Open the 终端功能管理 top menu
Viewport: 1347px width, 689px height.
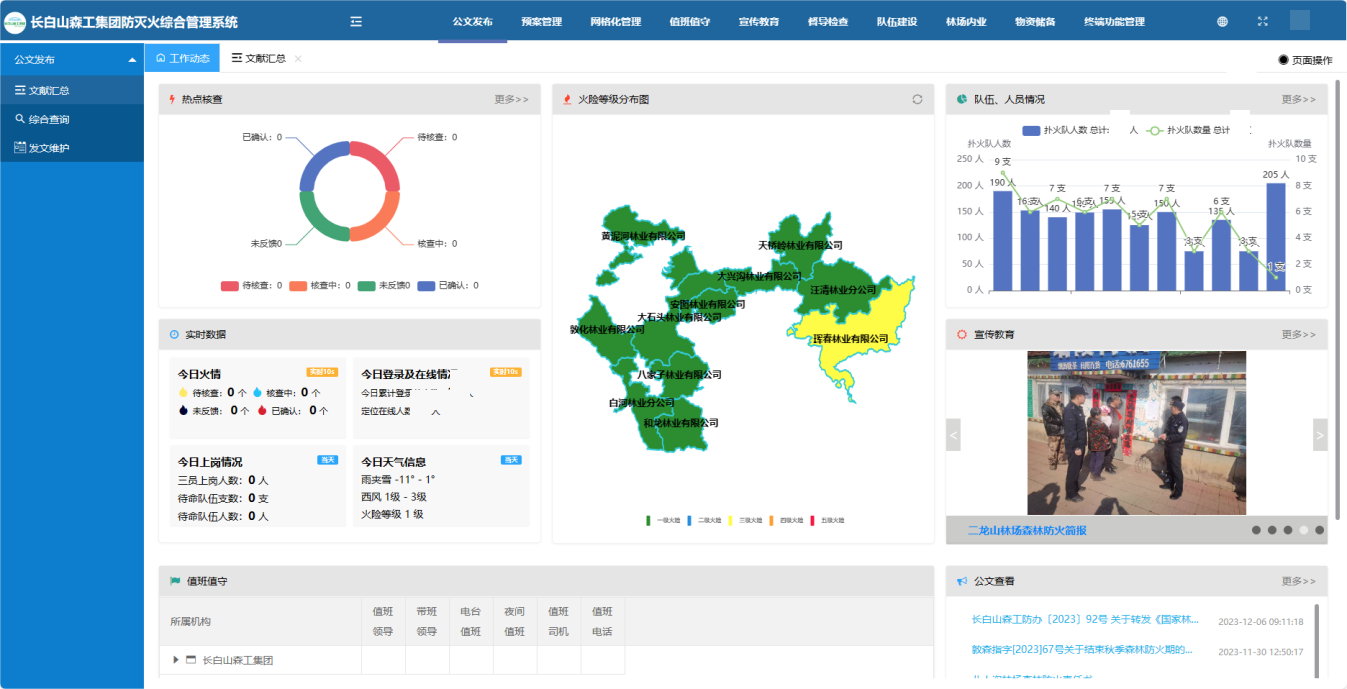pos(1114,21)
